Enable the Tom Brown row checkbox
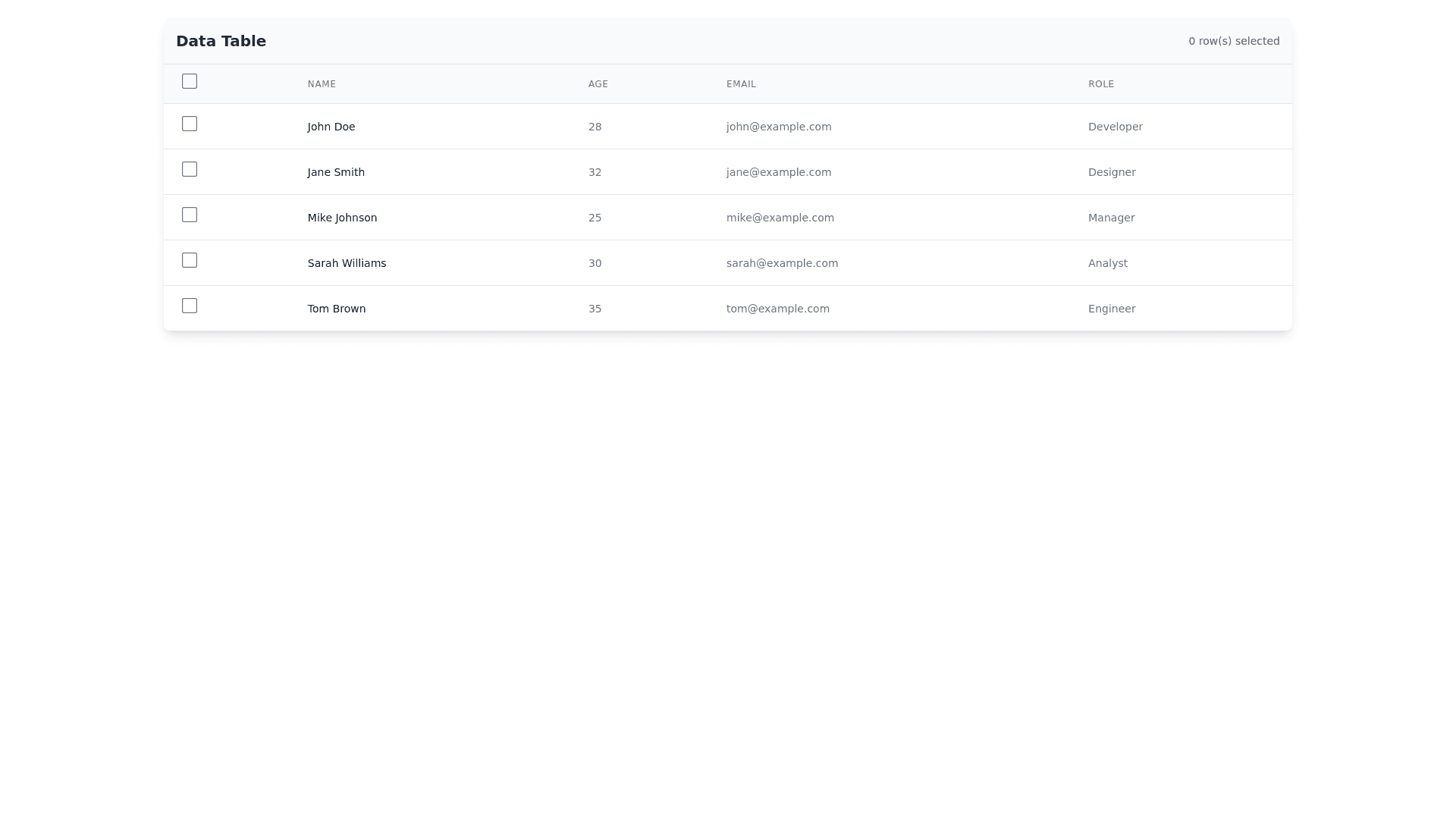The width and height of the screenshot is (1456, 819). 190,306
